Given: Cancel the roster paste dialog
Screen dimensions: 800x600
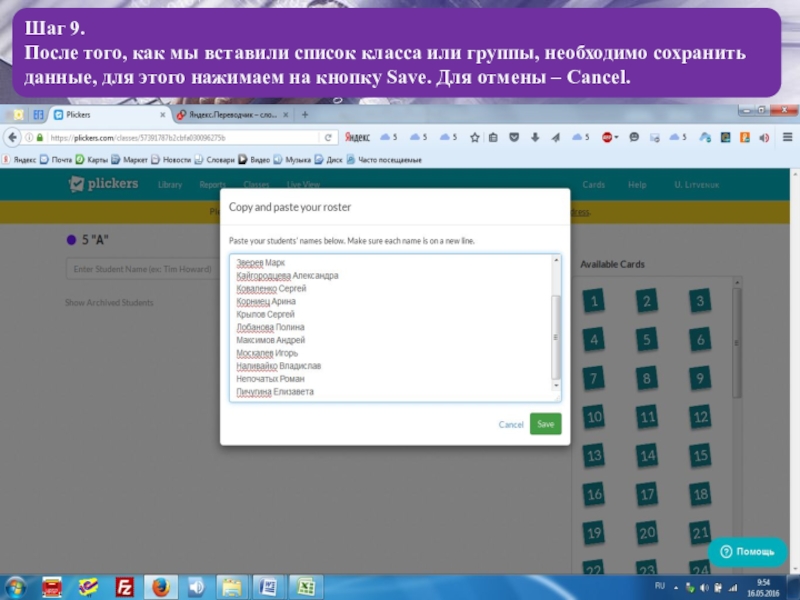Looking at the screenshot, I should tap(511, 424).
